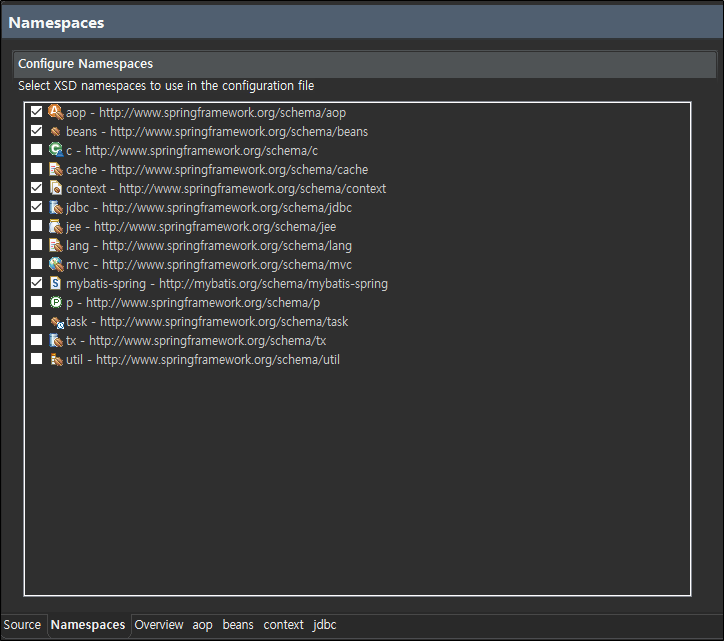
Task: Click the context namespace icon
Action: coord(55,188)
